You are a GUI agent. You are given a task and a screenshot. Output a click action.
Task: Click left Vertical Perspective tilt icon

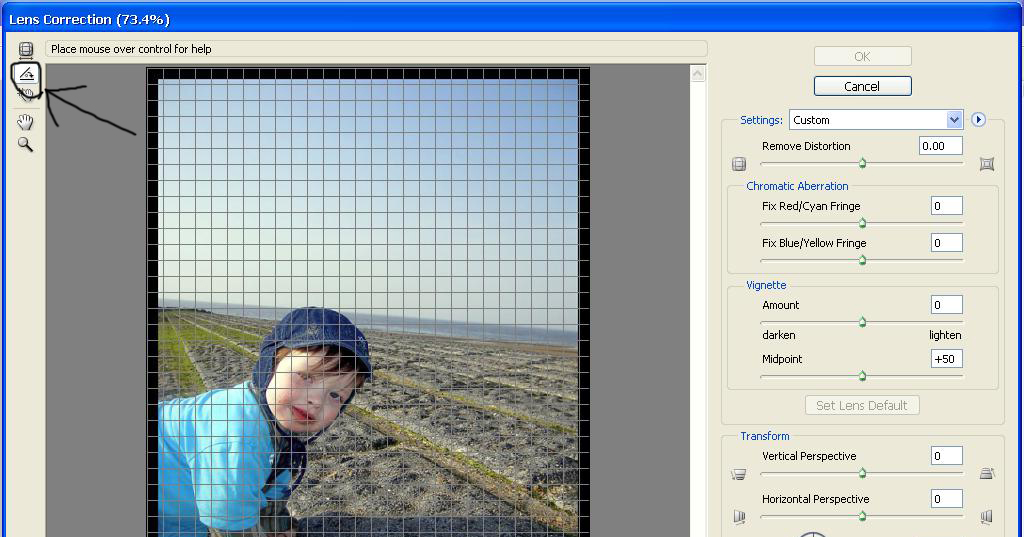pyautogui.click(x=739, y=474)
